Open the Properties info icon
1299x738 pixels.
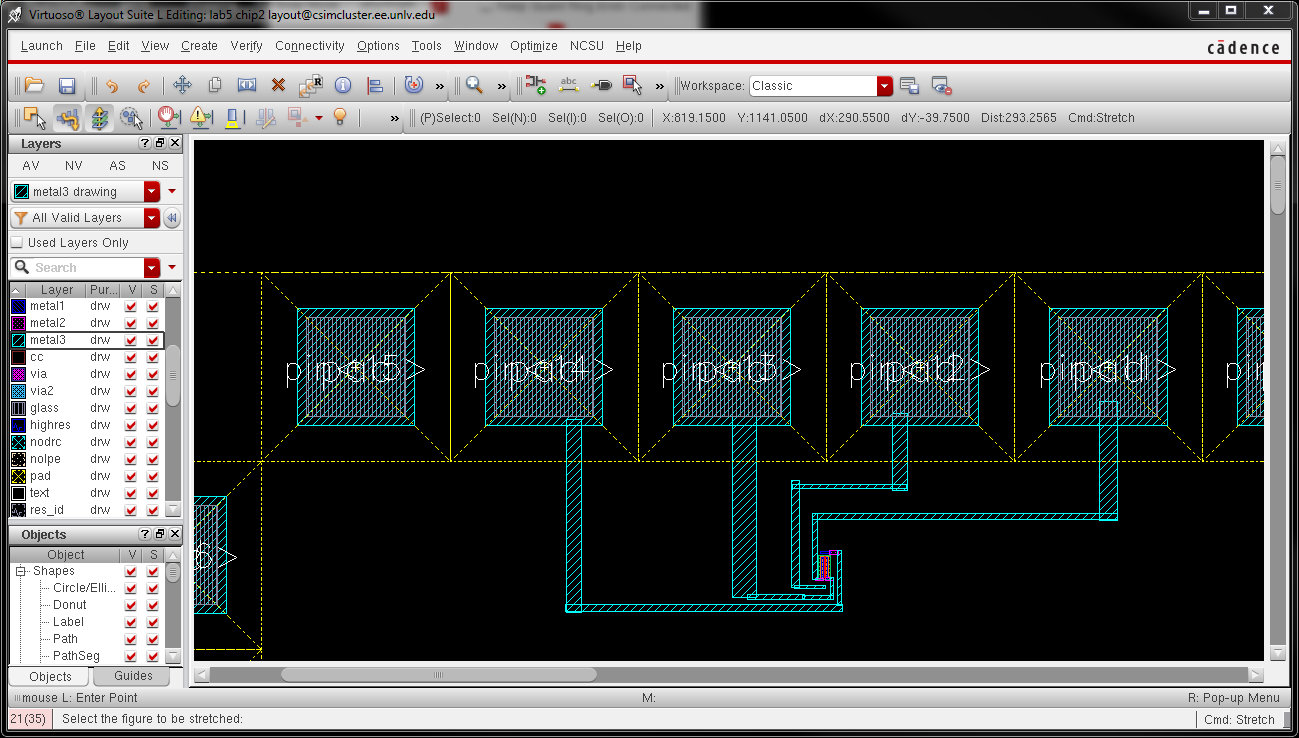pyautogui.click(x=342, y=86)
